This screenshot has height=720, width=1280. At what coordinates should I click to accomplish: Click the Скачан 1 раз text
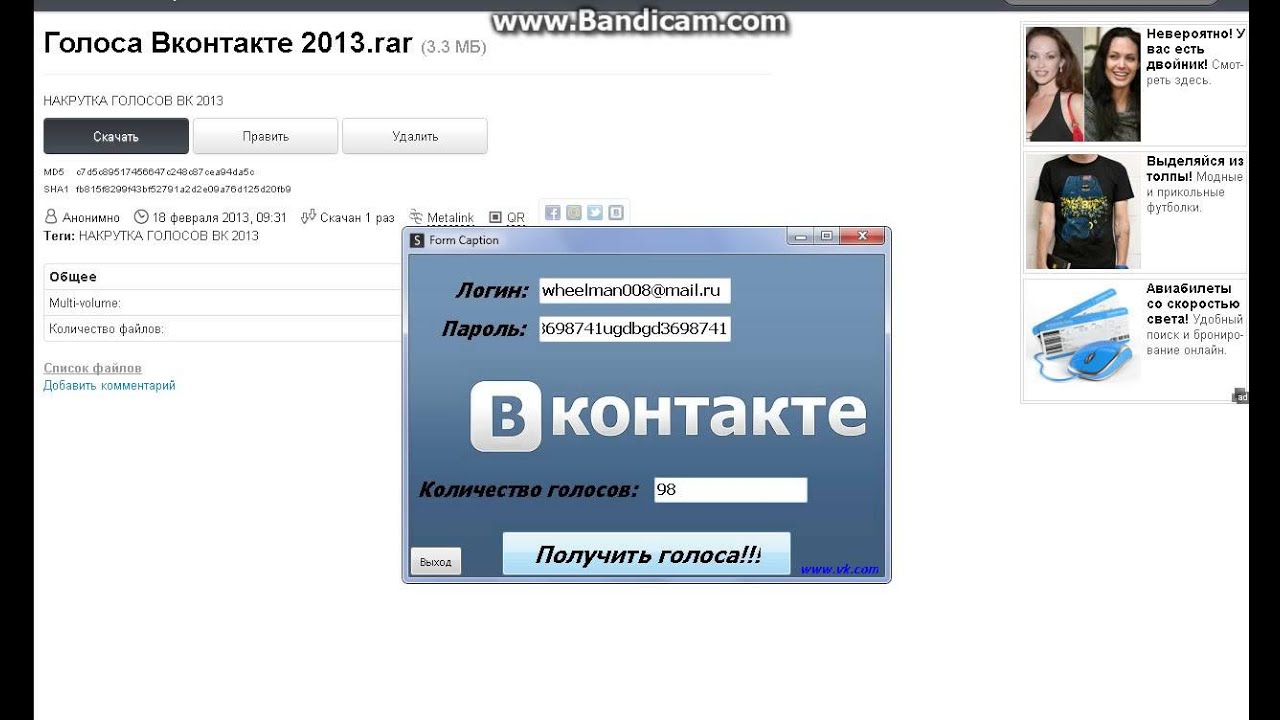click(x=357, y=218)
